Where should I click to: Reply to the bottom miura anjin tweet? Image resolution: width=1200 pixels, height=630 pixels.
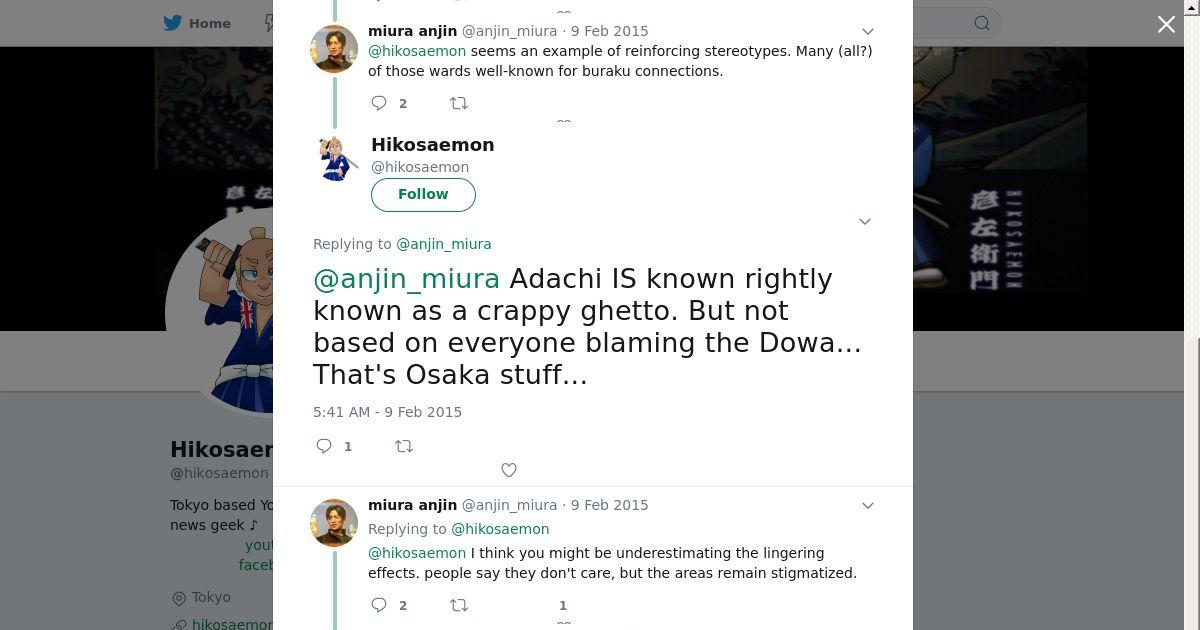(x=379, y=605)
